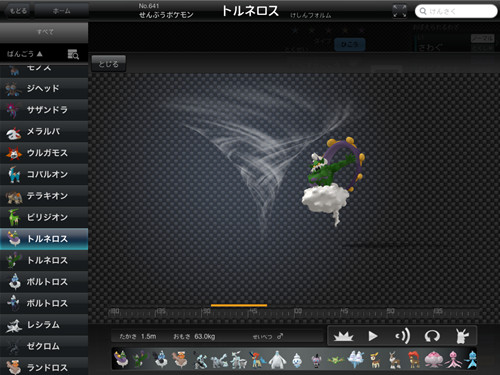Select the highlighted トルネロス row
This screenshot has height=375, width=500.
(44, 239)
